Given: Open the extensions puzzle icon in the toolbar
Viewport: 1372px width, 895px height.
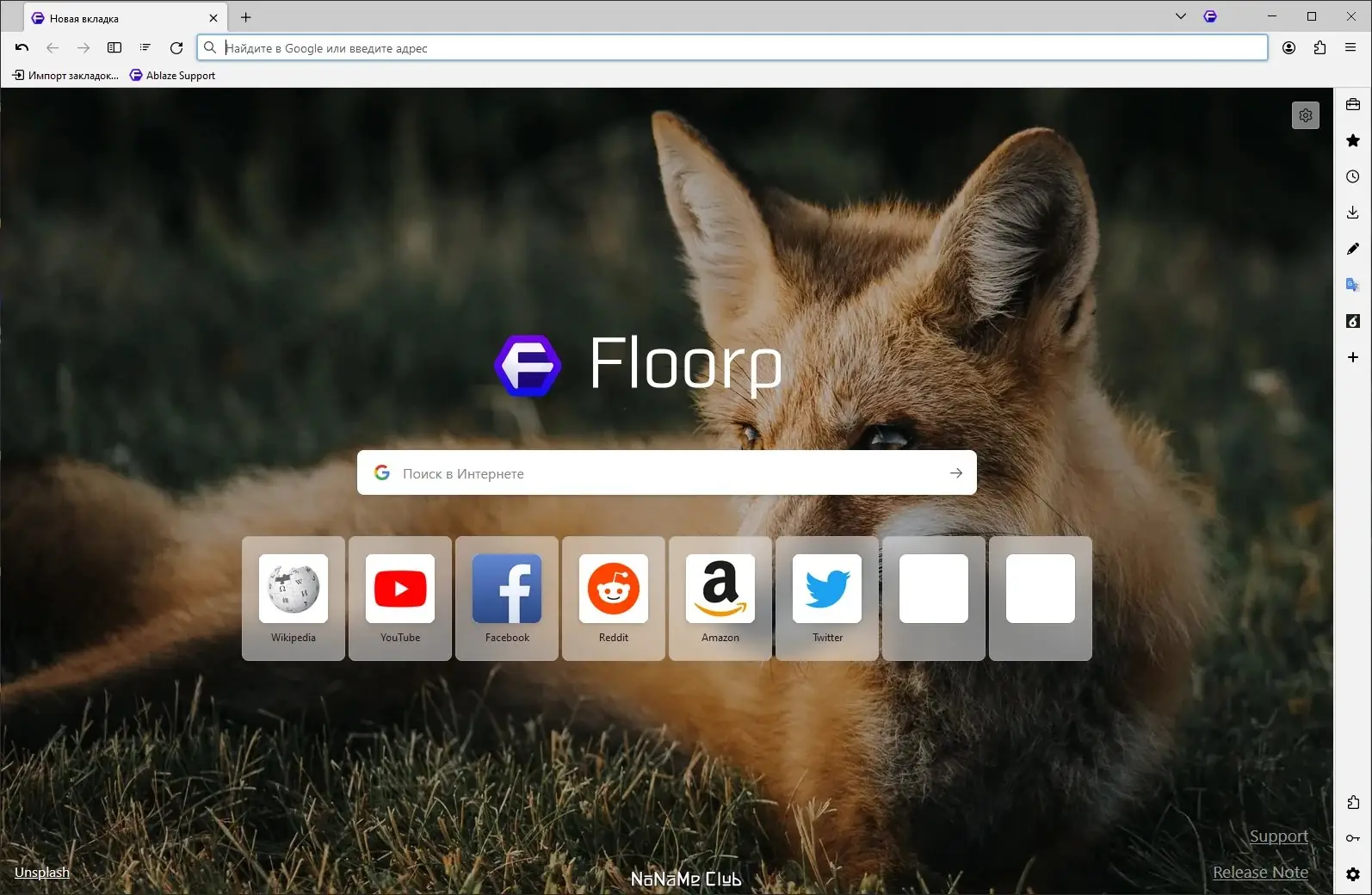Looking at the screenshot, I should pyautogui.click(x=1319, y=48).
